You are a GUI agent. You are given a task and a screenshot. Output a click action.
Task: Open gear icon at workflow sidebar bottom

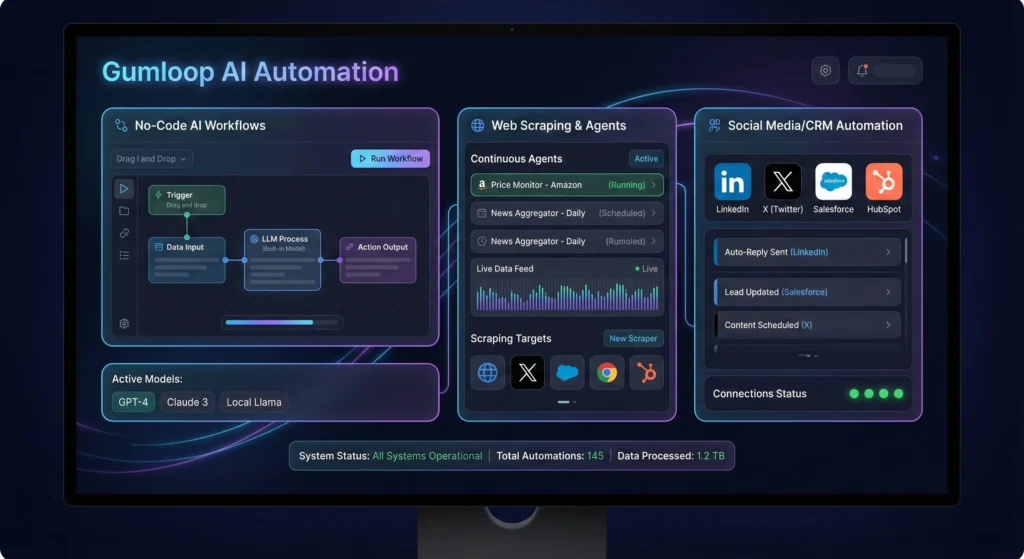[x=124, y=323]
